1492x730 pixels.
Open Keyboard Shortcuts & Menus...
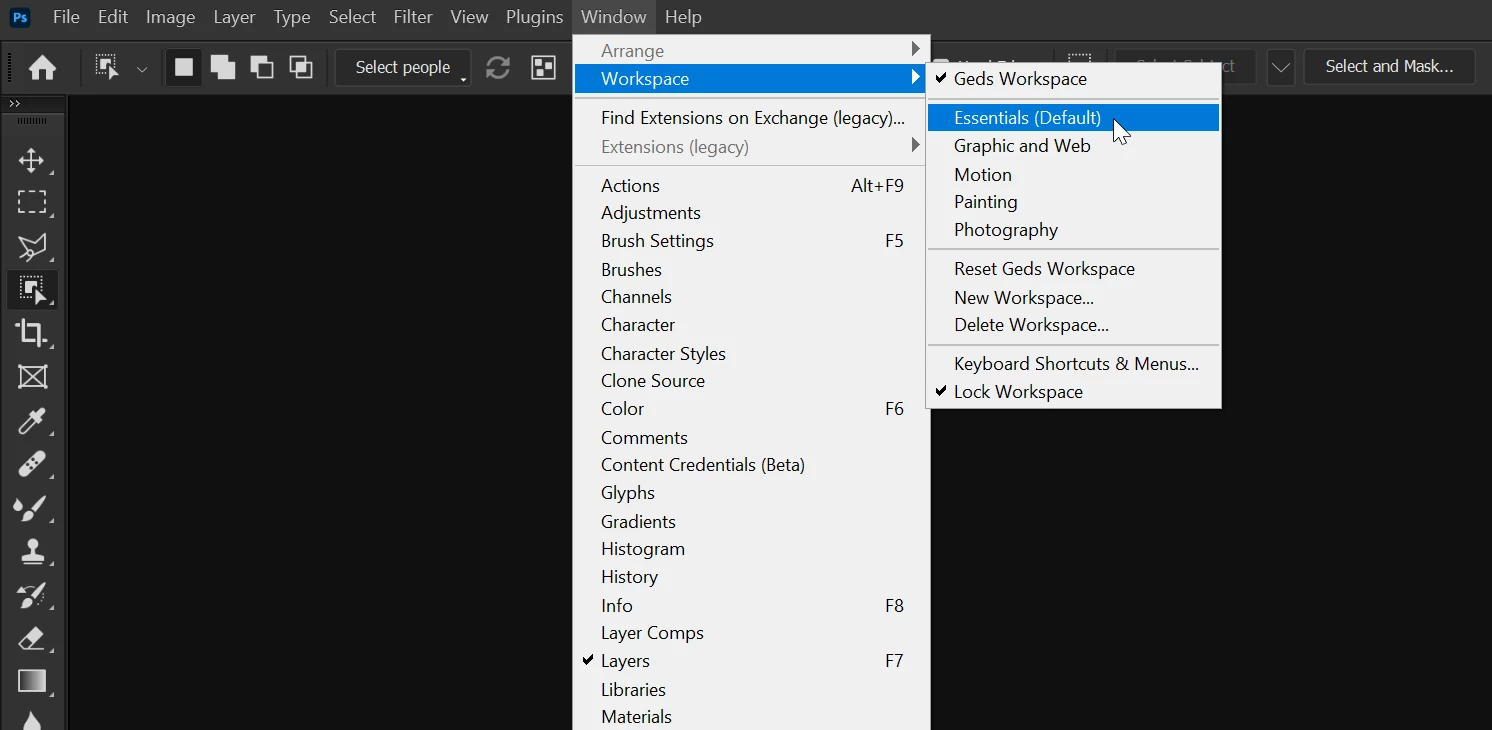coord(1073,364)
